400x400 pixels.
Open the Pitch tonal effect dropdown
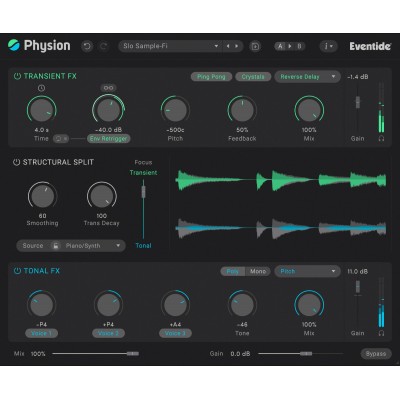click(307, 271)
